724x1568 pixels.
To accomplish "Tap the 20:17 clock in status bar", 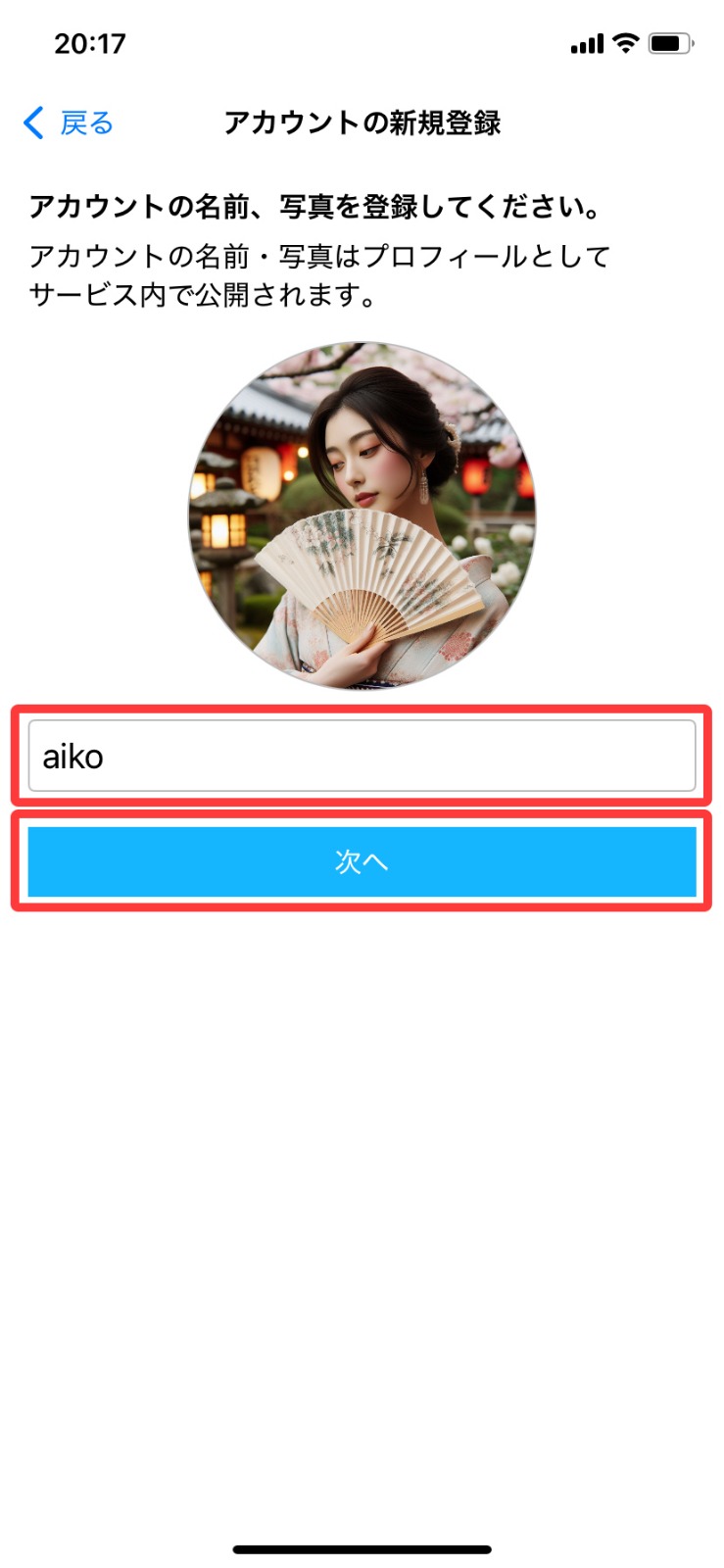I will coord(90,44).
